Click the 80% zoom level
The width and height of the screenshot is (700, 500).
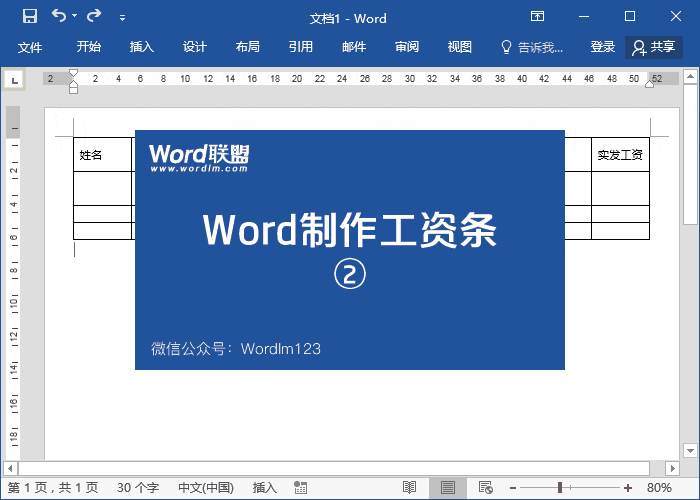(659, 488)
